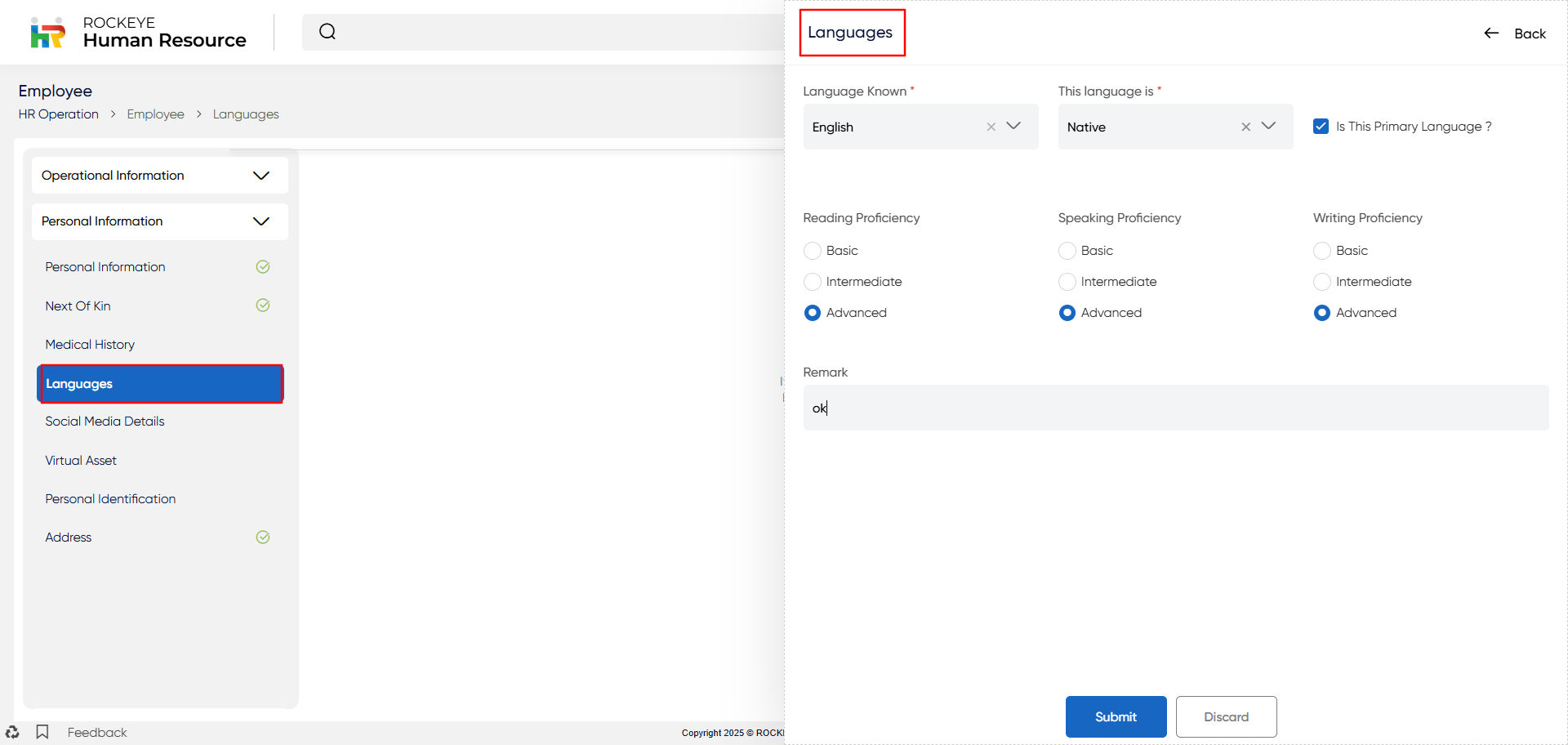
Task: Click the Next Of Kin checkmark icon
Action: pos(263,306)
